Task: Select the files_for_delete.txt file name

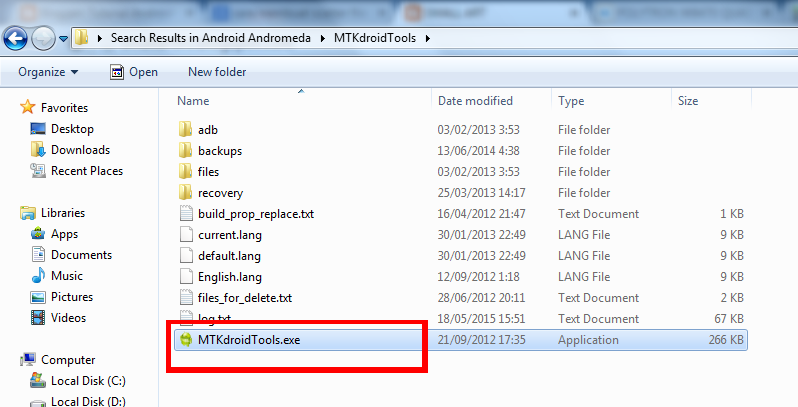Action: (x=245, y=298)
